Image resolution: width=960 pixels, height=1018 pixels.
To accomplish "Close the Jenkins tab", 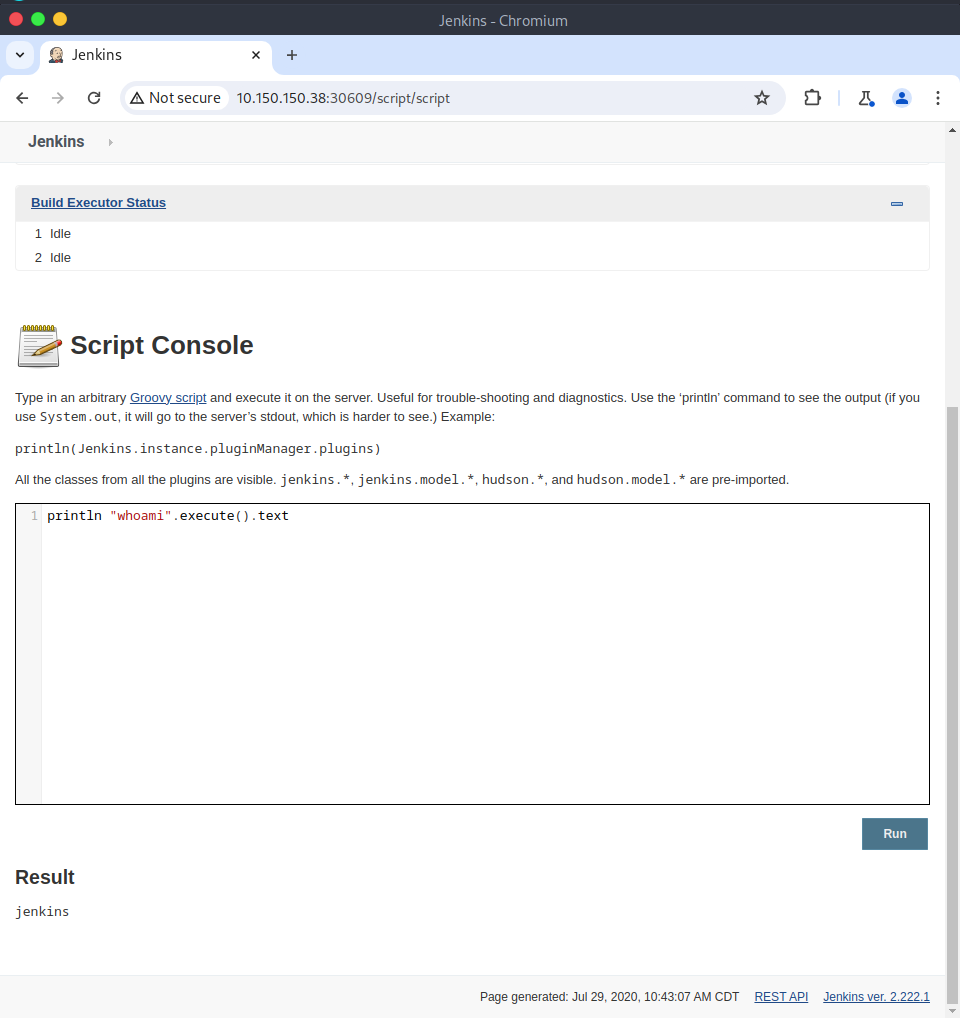I will 256,55.
